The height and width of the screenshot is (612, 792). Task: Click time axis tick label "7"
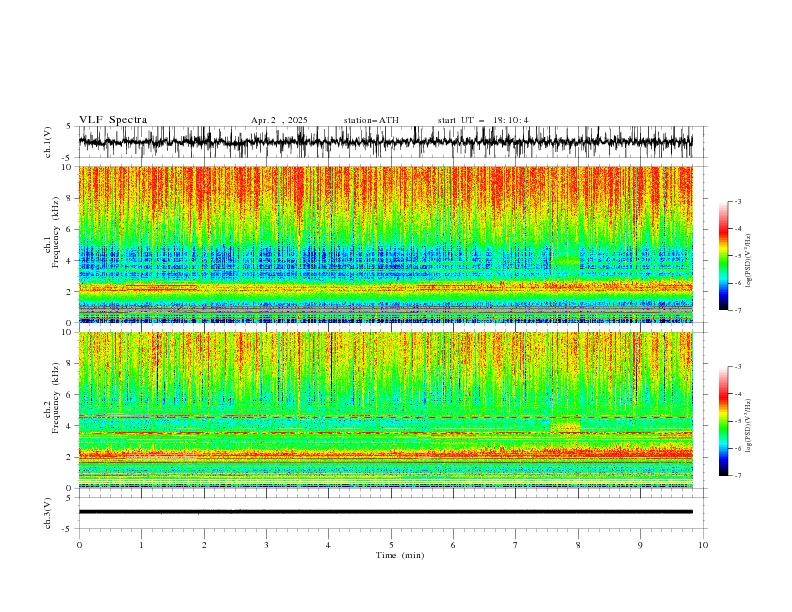516,545
